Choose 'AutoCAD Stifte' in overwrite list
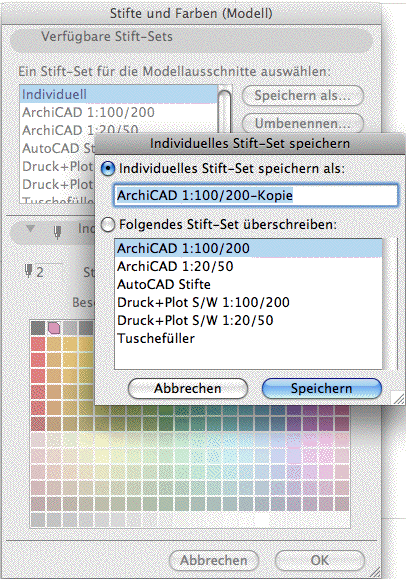The width and height of the screenshot is (406, 579). (x=248, y=284)
